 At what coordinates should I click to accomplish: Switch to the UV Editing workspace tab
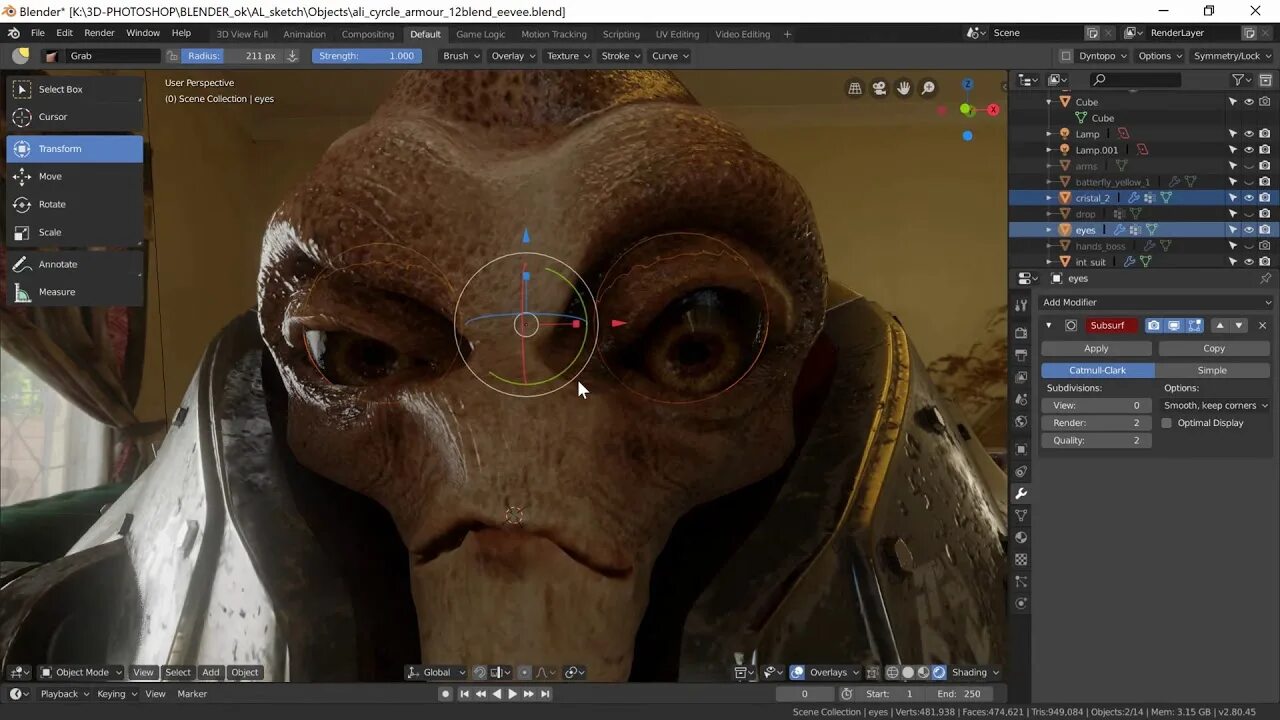coord(677,34)
